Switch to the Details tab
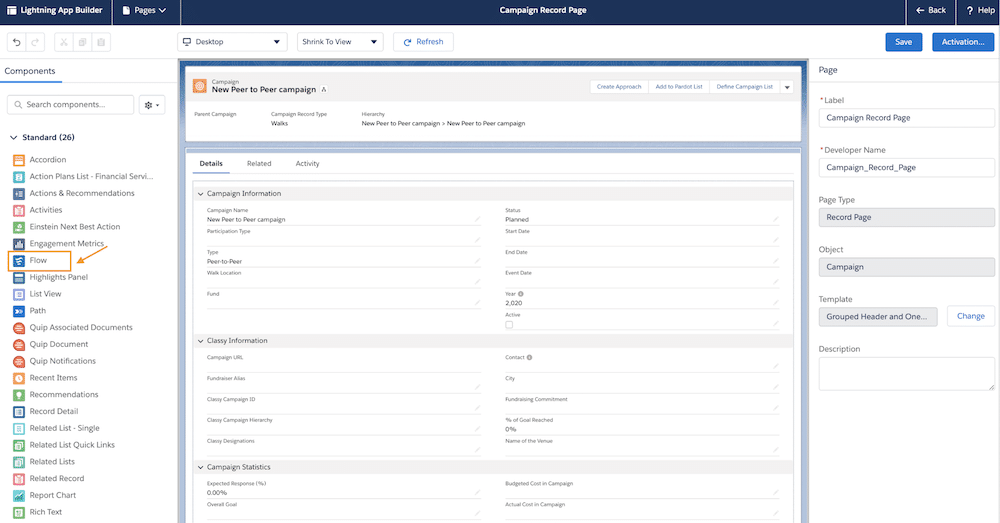Image resolution: width=1000 pixels, height=523 pixels. (x=211, y=164)
